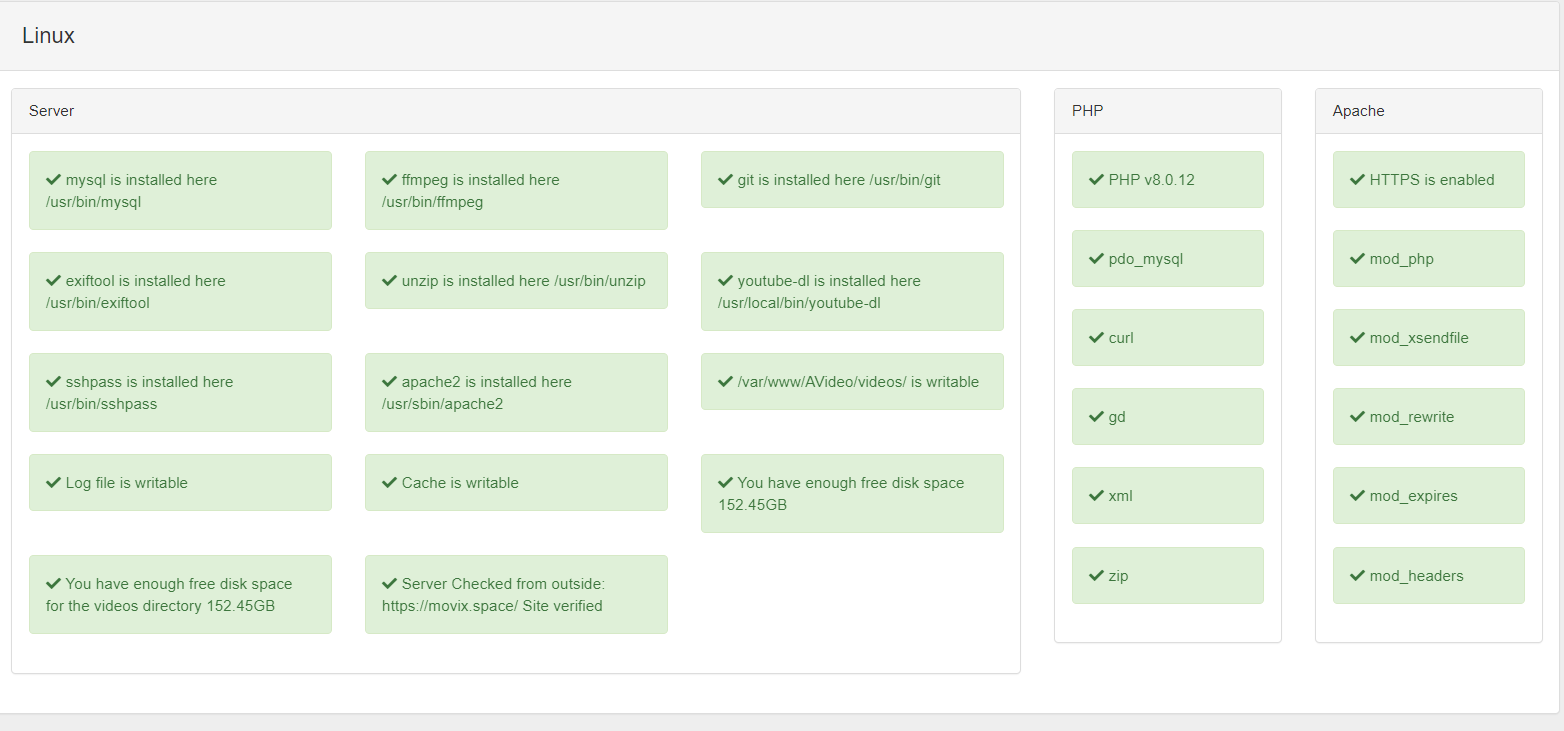Viewport: 1564px width, 731px height.
Task: Click the check icon beside Log file is writable
Action: coord(54,483)
